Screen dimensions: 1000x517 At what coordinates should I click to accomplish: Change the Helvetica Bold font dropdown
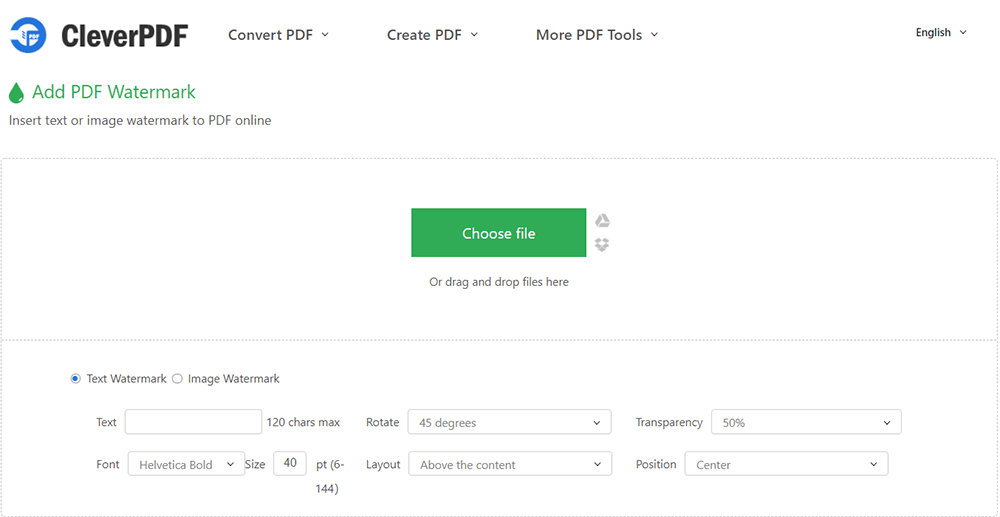[x=186, y=465]
